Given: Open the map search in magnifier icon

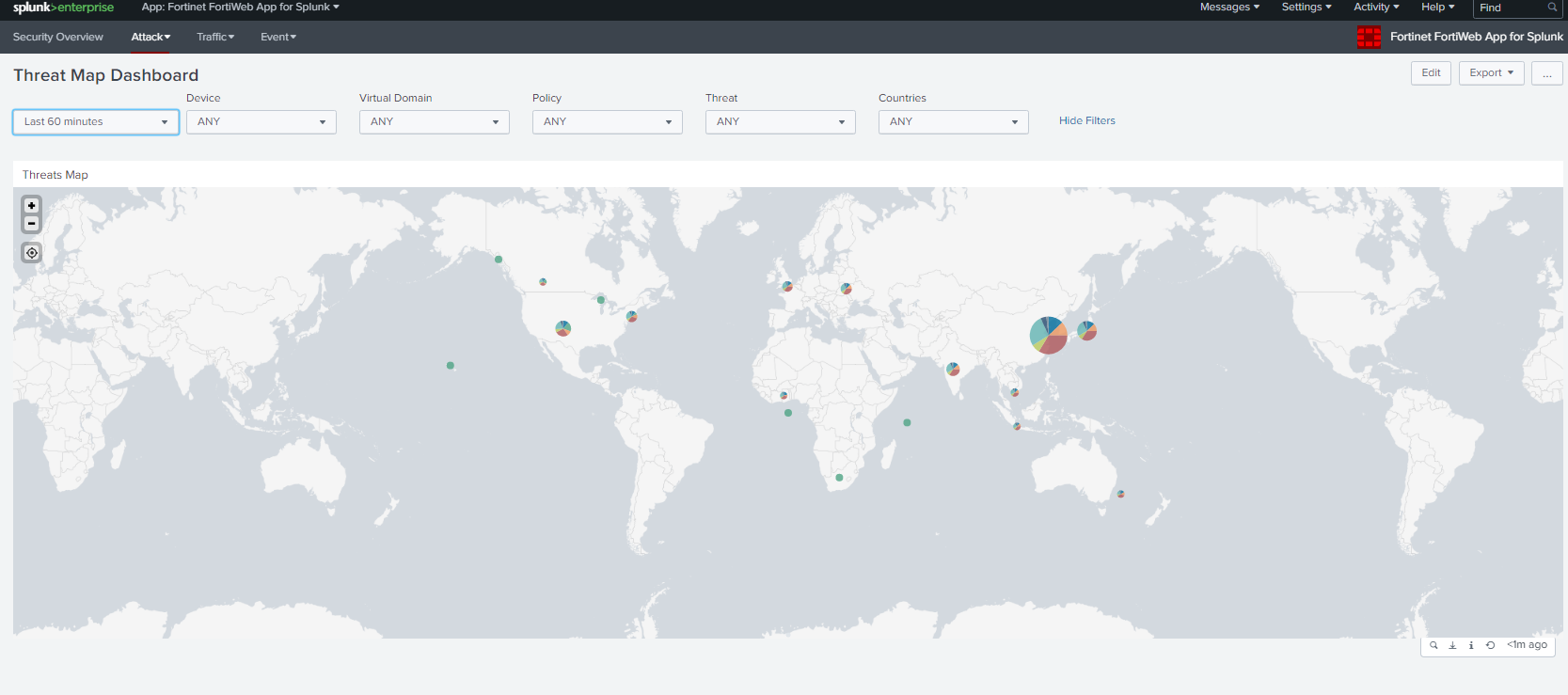Looking at the screenshot, I should (1433, 645).
